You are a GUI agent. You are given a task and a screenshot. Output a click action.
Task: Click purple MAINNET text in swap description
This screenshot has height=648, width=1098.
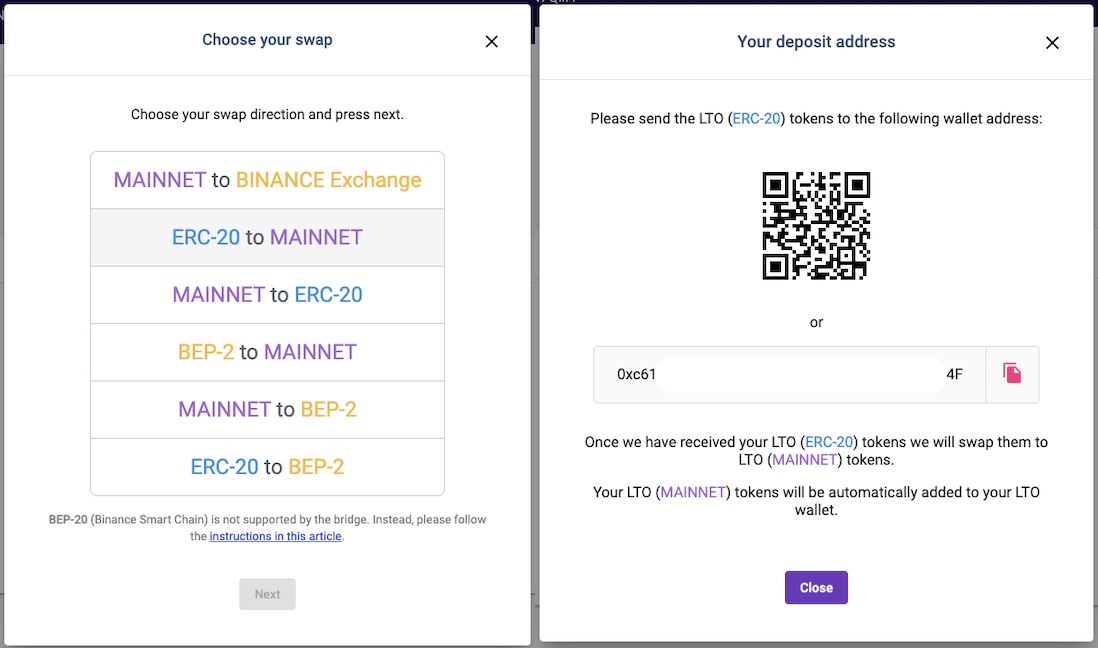coord(804,460)
